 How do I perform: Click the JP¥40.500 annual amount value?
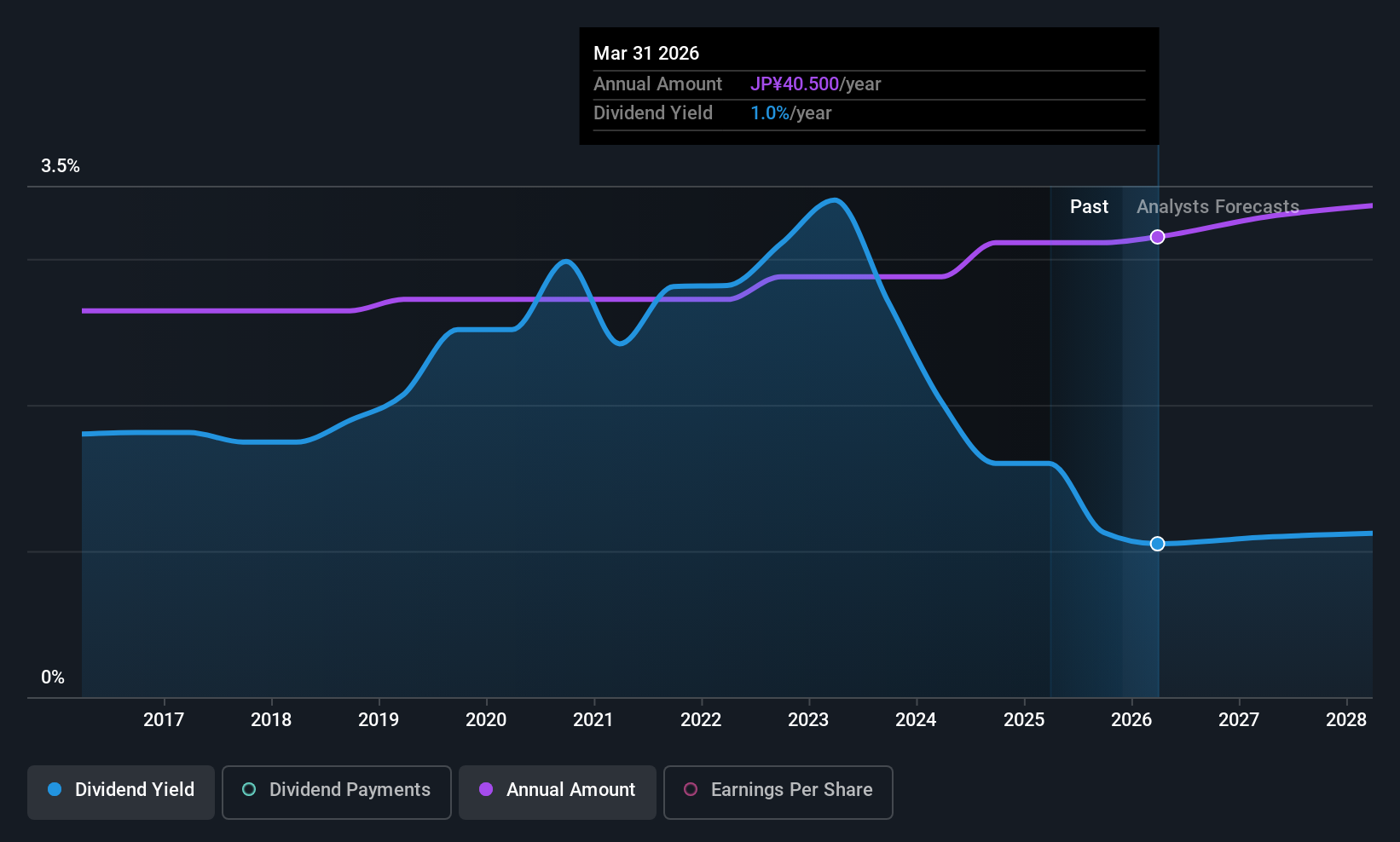click(x=795, y=84)
